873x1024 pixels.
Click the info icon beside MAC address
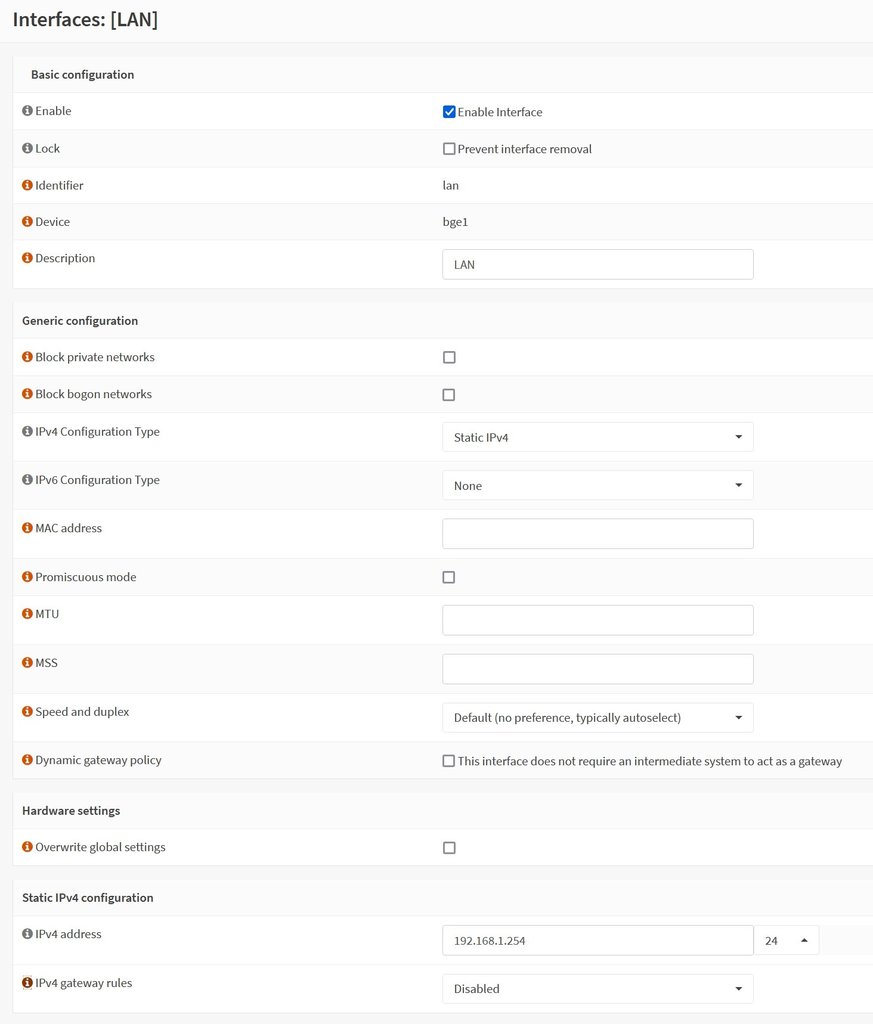(27, 528)
